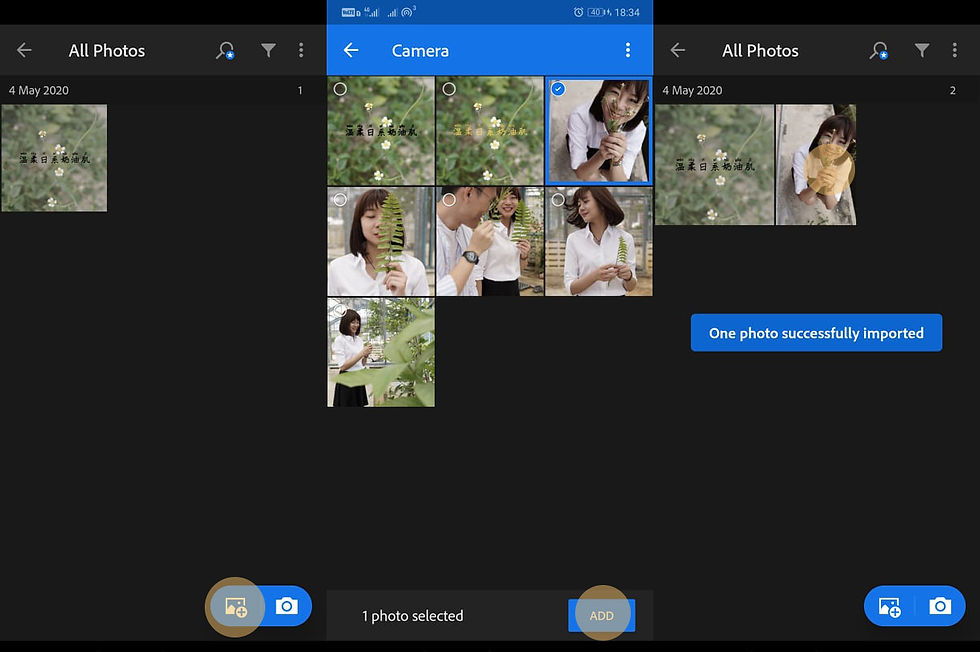Select the photo of the couple with fern

[x=449, y=199]
